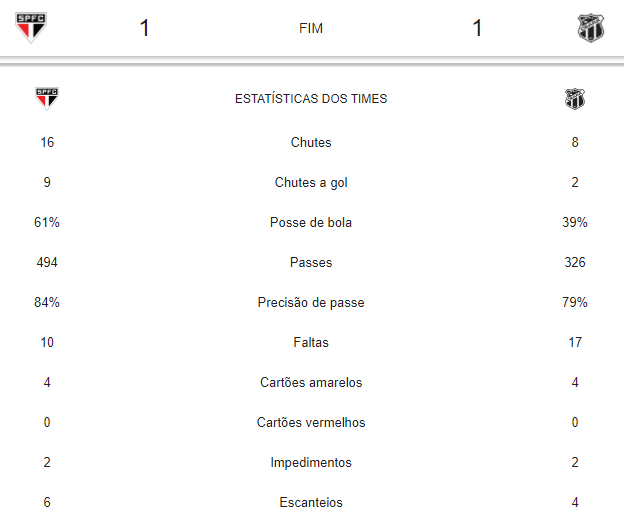Click the Chutes stat row label
624x530 pixels.
tap(311, 143)
